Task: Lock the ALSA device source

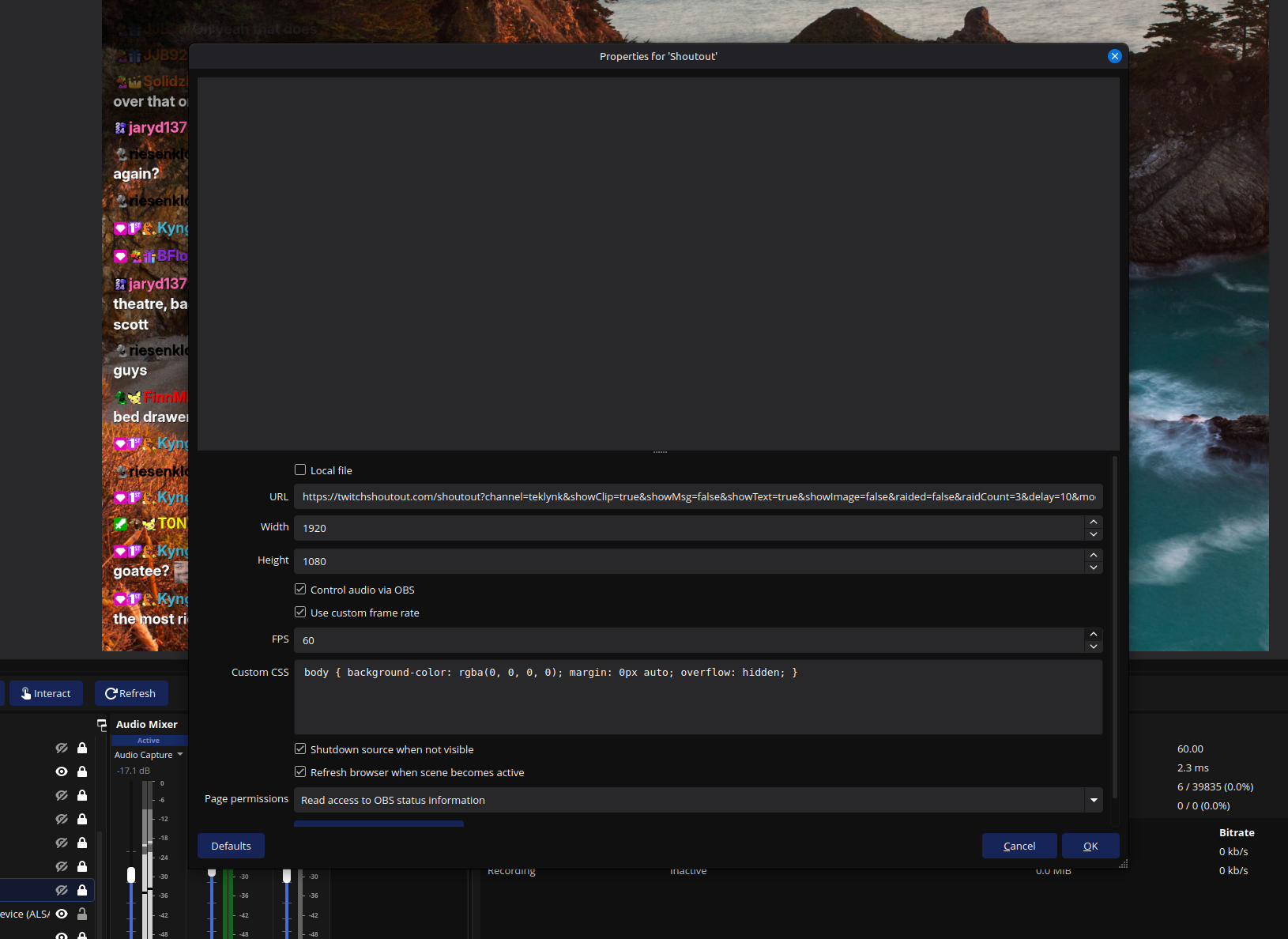Action: pos(82,914)
